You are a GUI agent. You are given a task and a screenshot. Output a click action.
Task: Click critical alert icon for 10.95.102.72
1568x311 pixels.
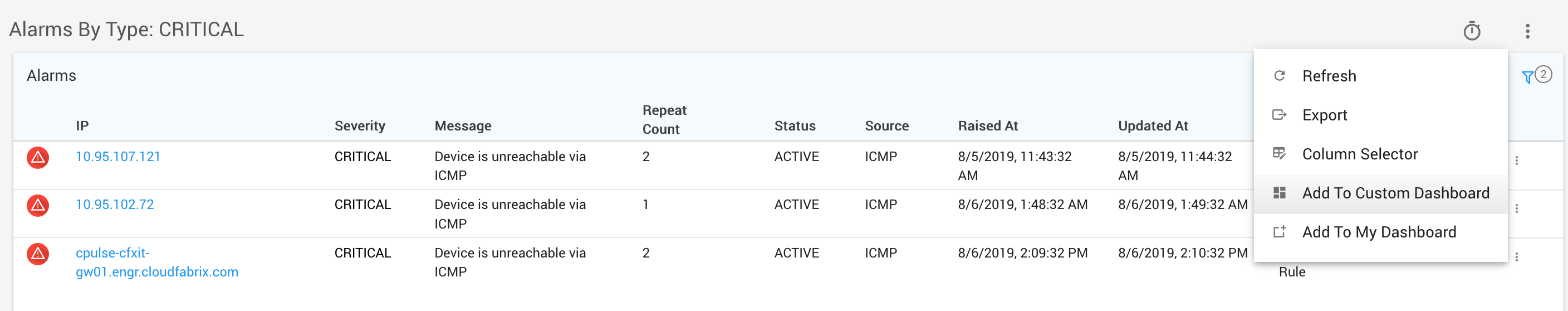point(38,206)
